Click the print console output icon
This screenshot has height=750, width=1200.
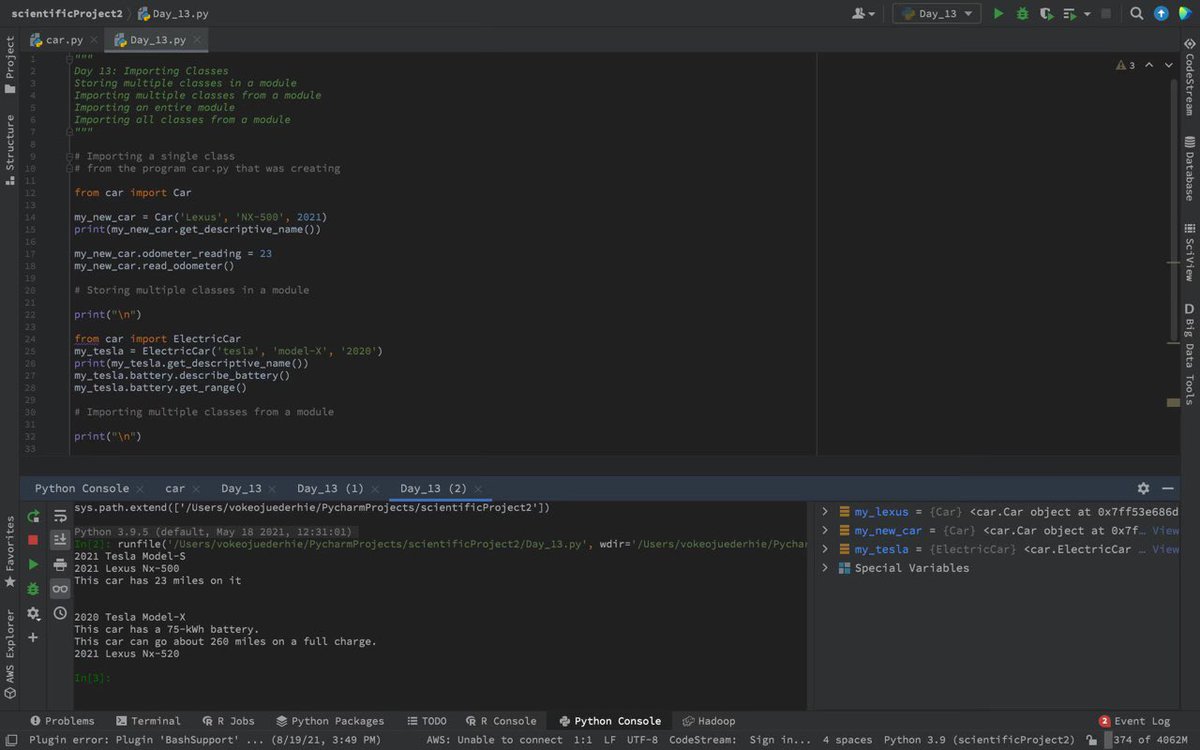click(60, 564)
